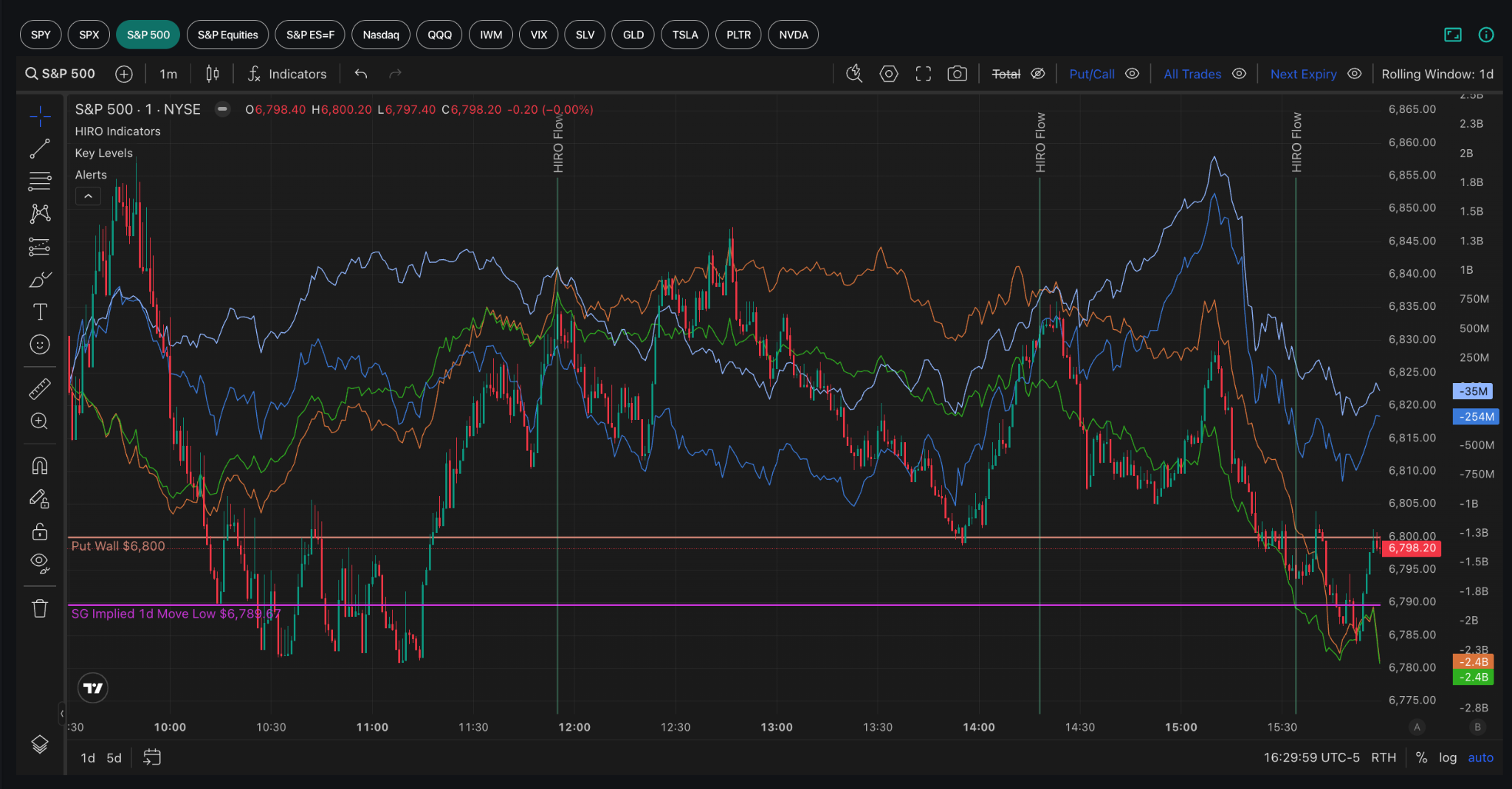
Task: Take a chart snapshot with camera icon
Action: click(x=957, y=74)
